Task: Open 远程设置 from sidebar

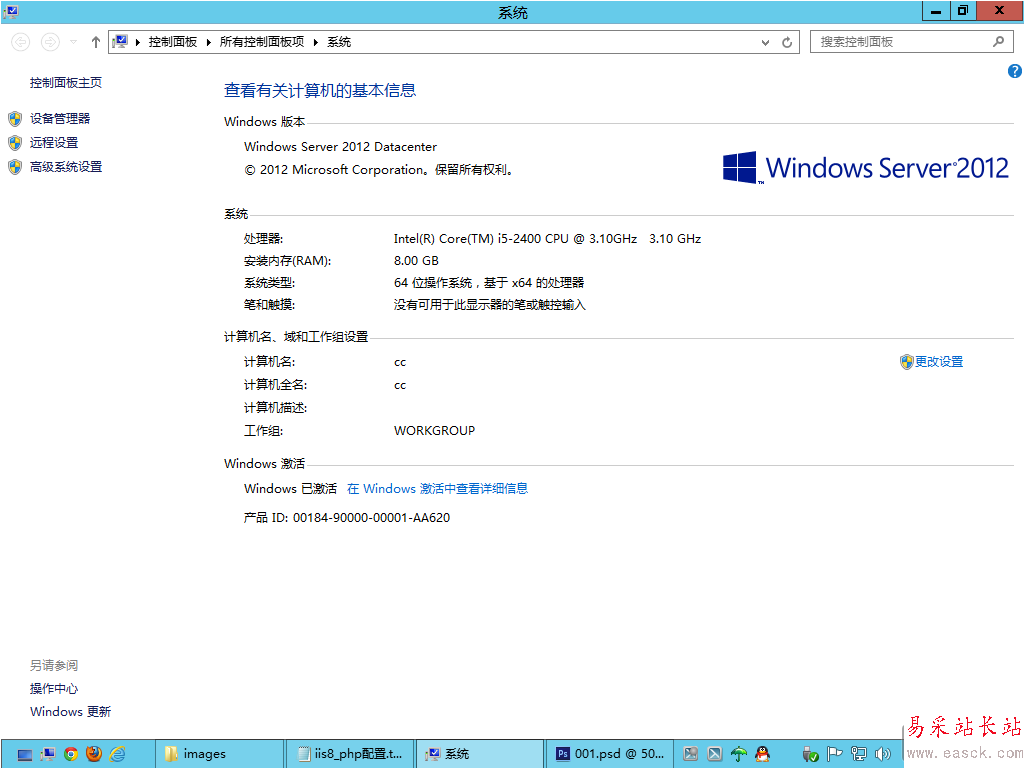Action: [54, 142]
